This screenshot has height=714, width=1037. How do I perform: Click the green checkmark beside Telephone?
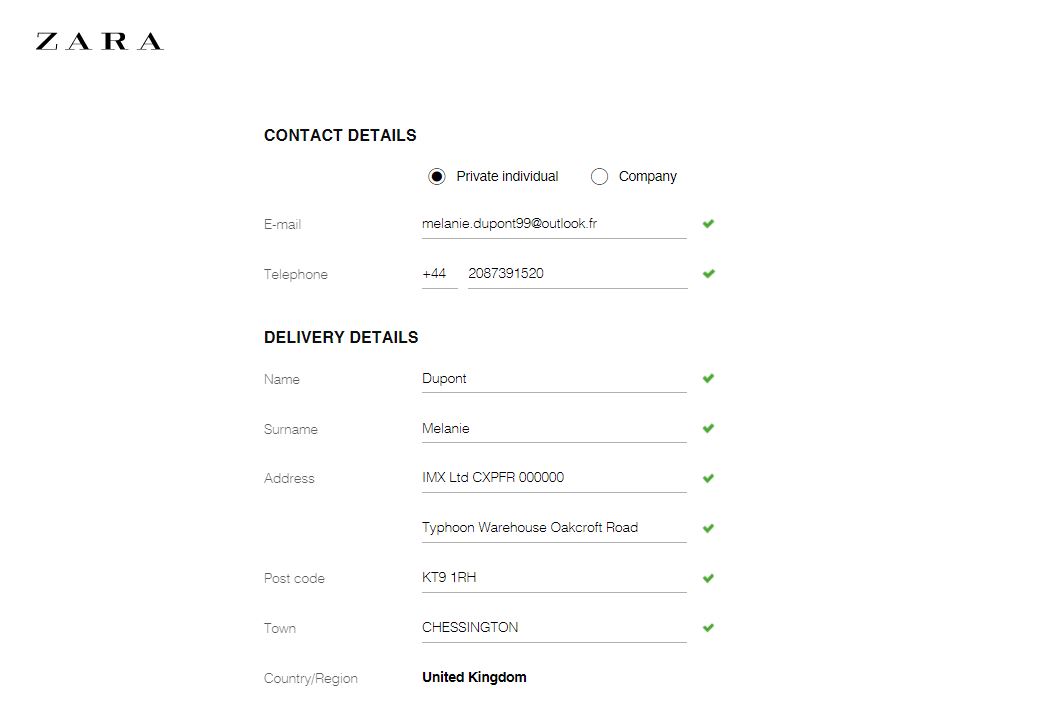708,274
